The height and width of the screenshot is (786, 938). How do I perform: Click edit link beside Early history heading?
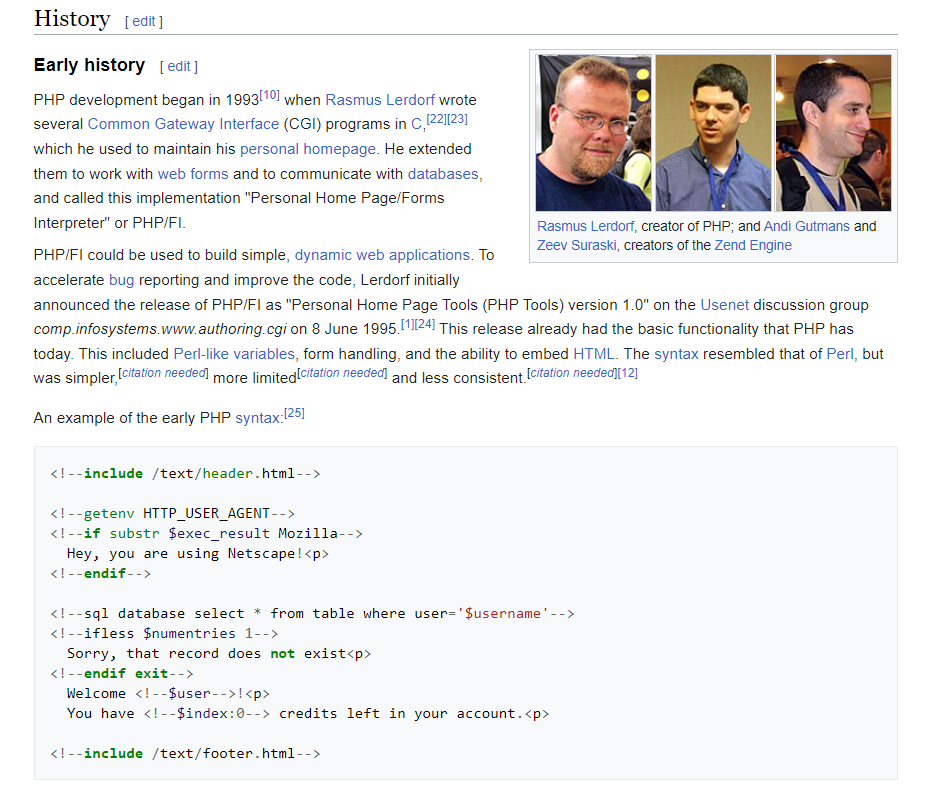(x=179, y=66)
